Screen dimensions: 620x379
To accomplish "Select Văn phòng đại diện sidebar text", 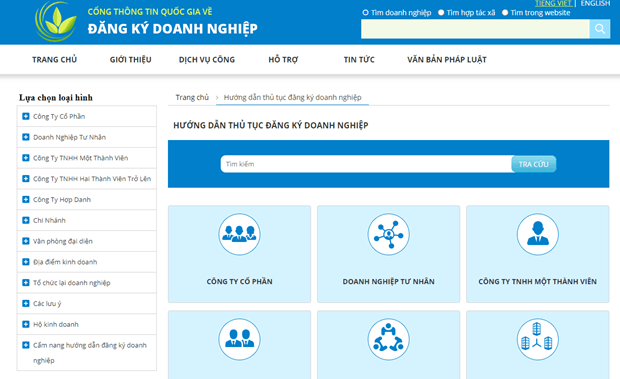I will point(63,241).
